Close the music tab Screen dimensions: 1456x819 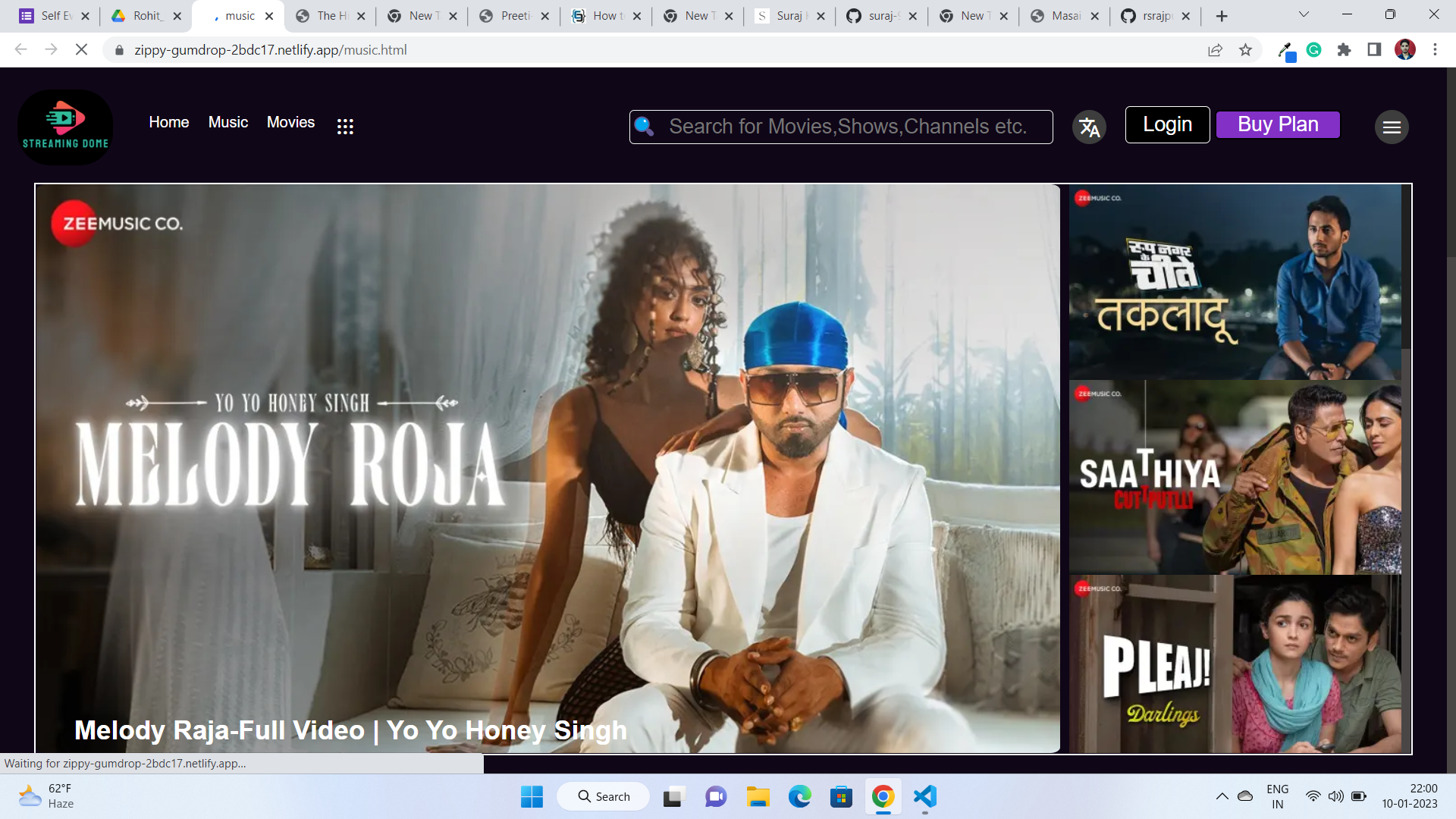click(269, 16)
